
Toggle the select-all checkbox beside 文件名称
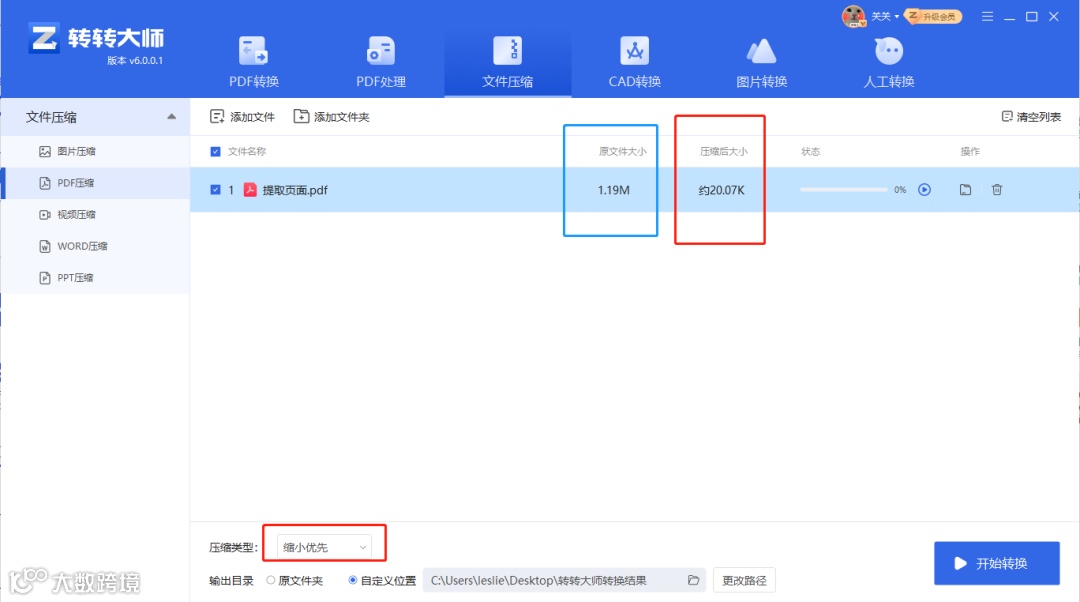pyautogui.click(x=216, y=152)
